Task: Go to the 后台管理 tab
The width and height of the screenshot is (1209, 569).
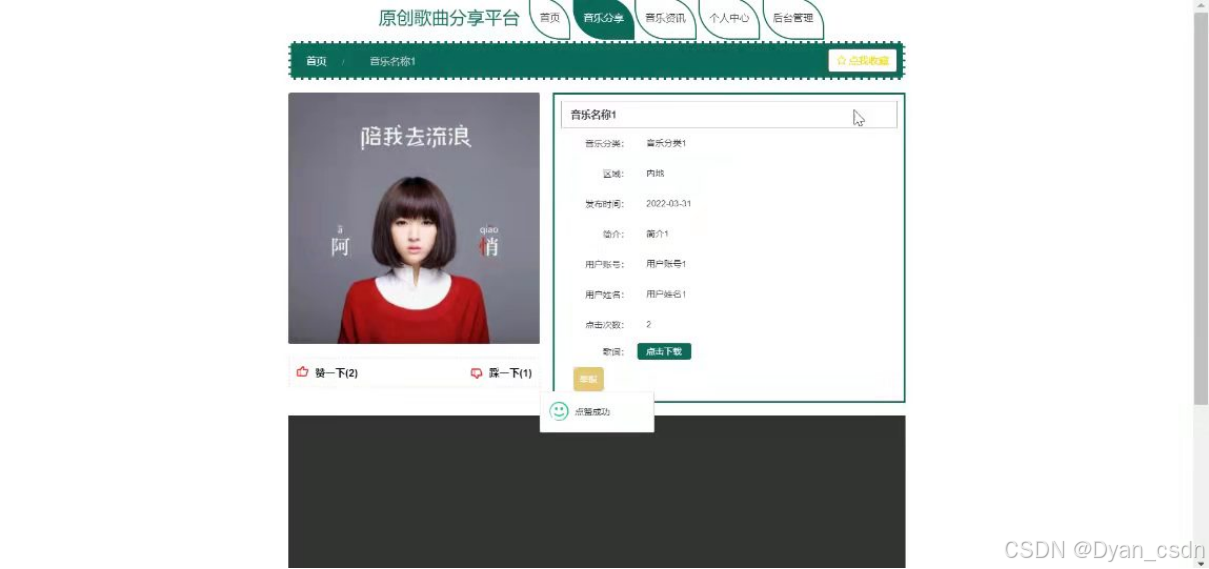Action: [793, 18]
